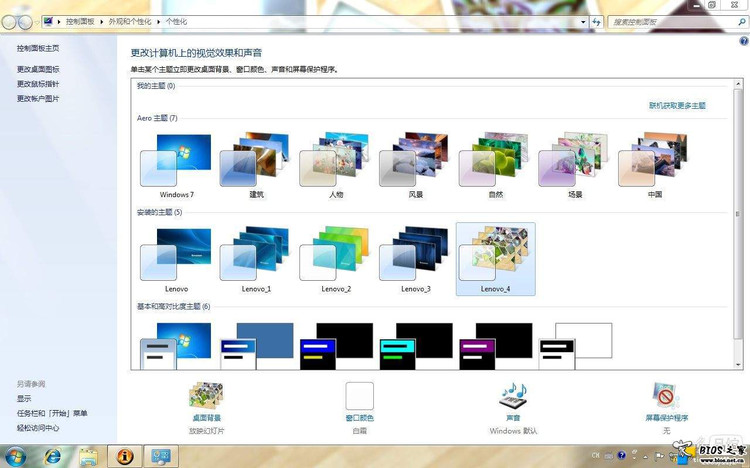Open 显示 under 另请参阅

[24, 399]
